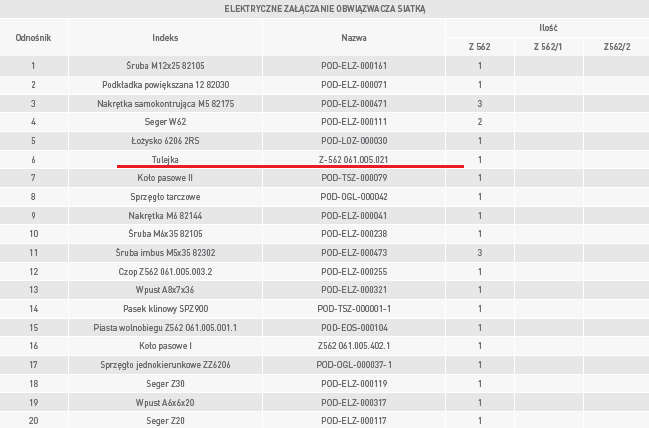Select the 'Śruba M12x25 82105' cell

(165, 66)
